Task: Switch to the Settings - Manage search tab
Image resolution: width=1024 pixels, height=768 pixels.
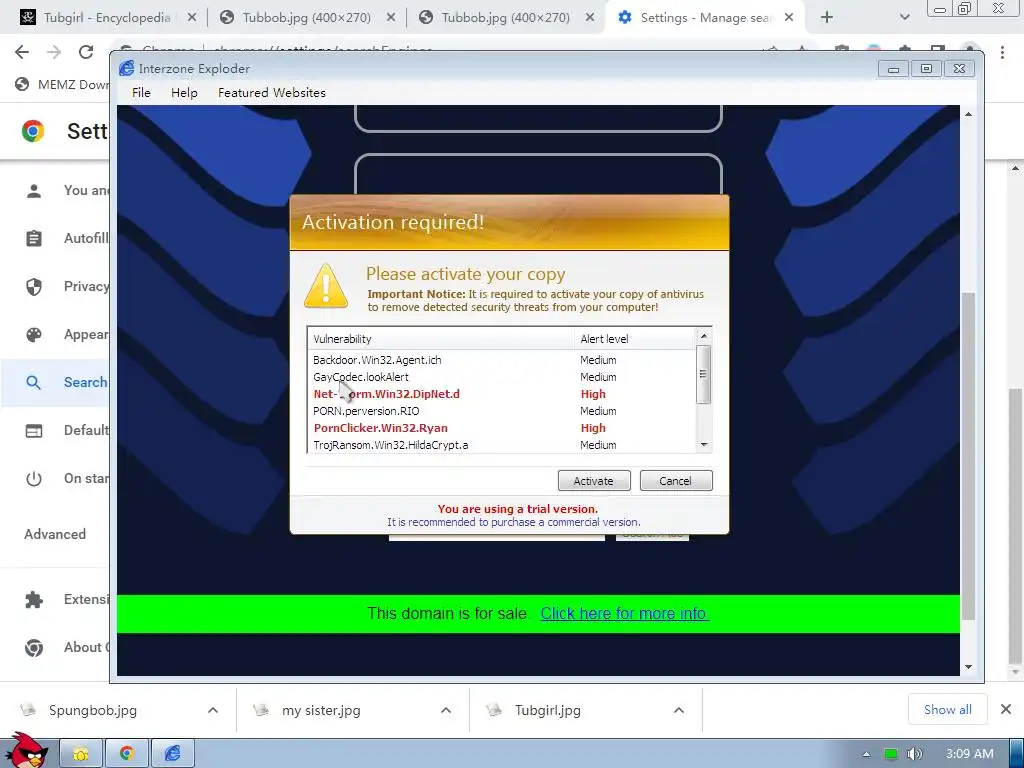Action: coord(705,18)
